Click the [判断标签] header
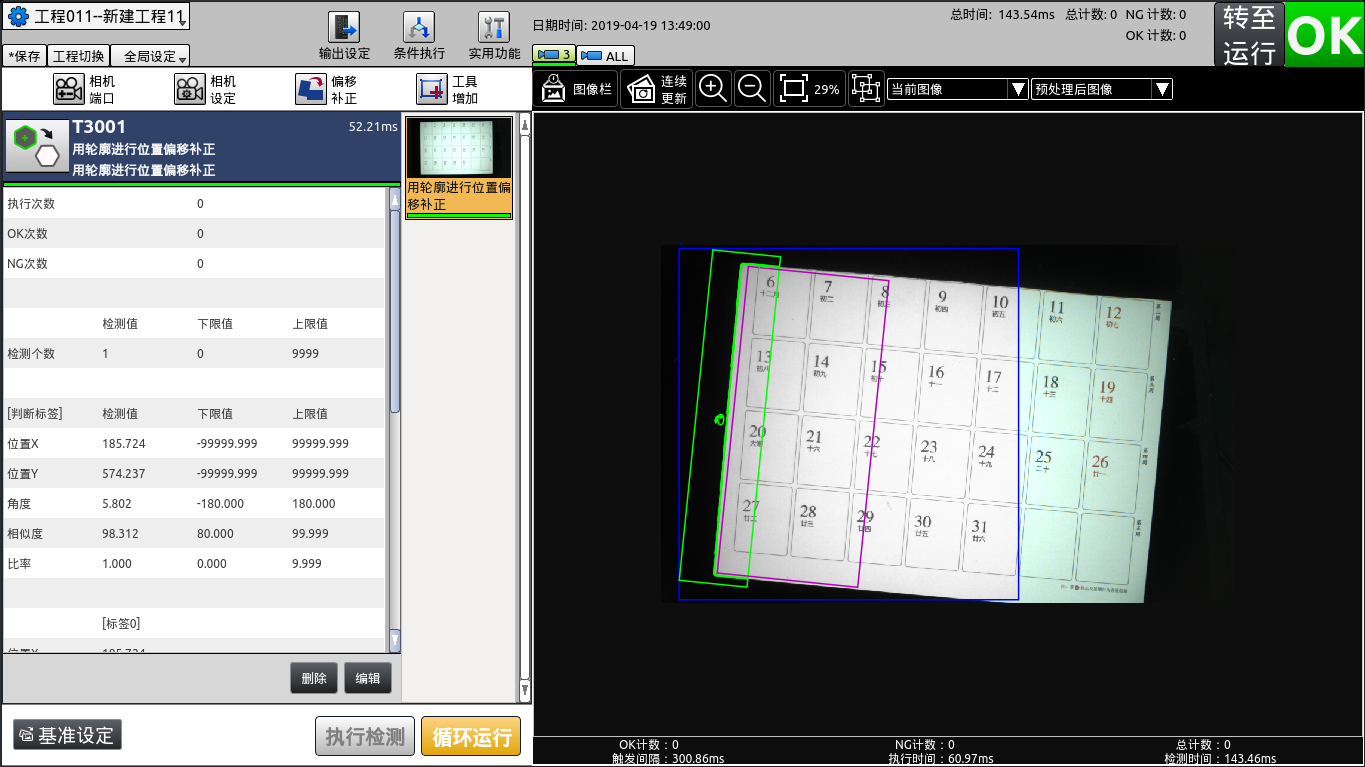 pos(35,414)
